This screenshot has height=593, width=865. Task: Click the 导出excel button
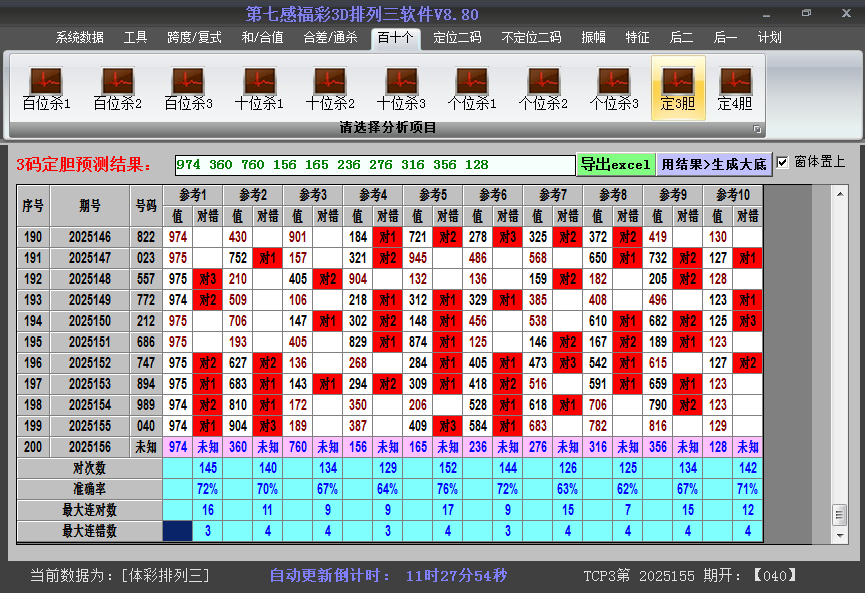pos(615,164)
